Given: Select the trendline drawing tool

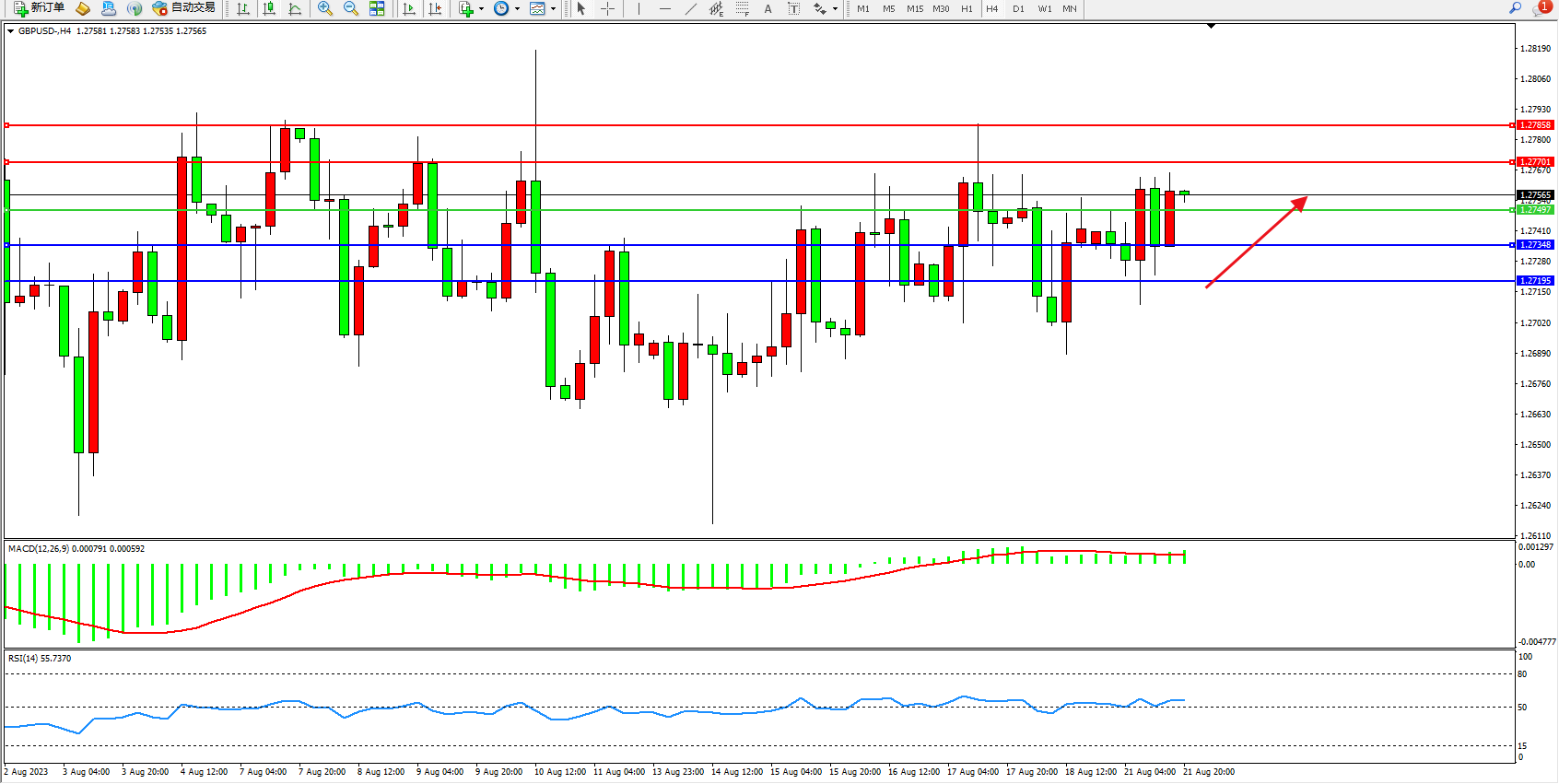Looking at the screenshot, I should pyautogui.click(x=691, y=8).
